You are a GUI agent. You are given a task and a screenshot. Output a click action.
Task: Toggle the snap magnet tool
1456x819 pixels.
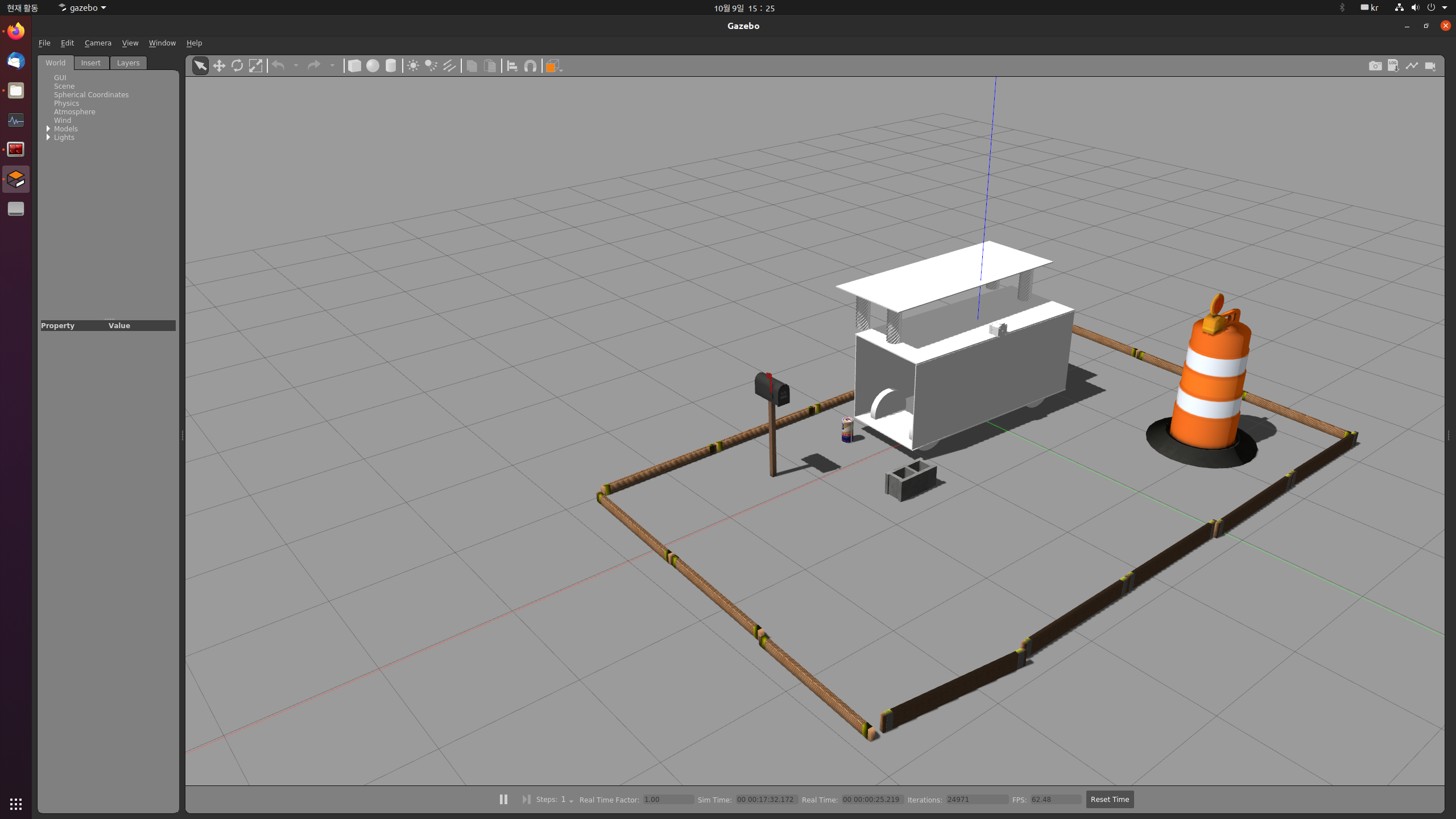pyautogui.click(x=530, y=66)
